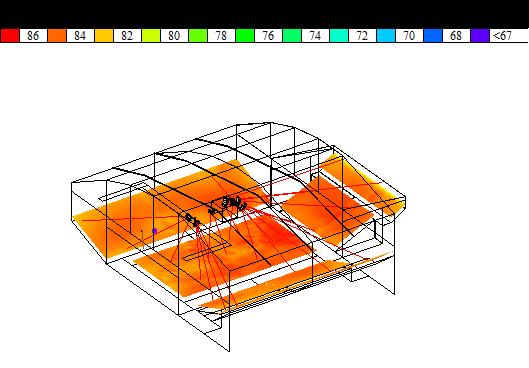The width and height of the screenshot is (529, 368).
Task: Click the legend value 84
Action: 80,36
